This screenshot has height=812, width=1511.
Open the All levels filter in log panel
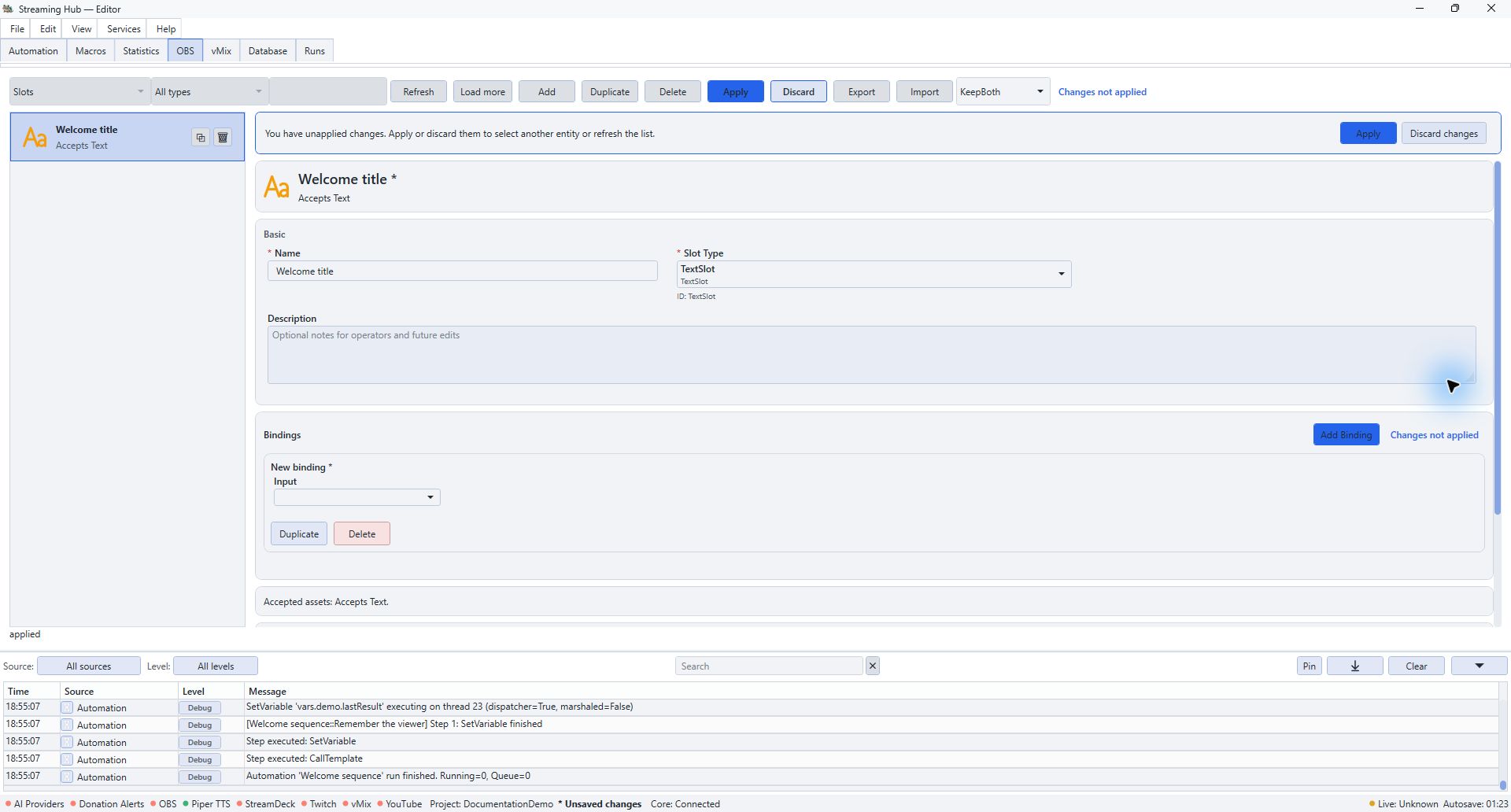pyautogui.click(x=216, y=666)
